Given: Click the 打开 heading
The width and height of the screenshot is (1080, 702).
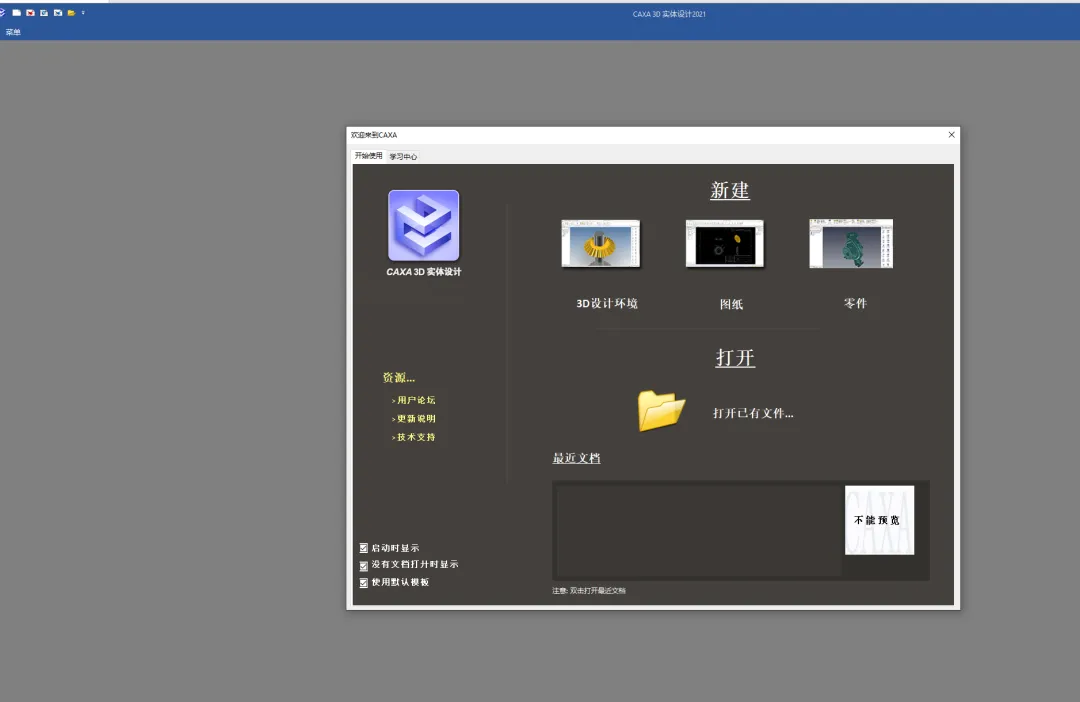Looking at the screenshot, I should tap(735, 358).
